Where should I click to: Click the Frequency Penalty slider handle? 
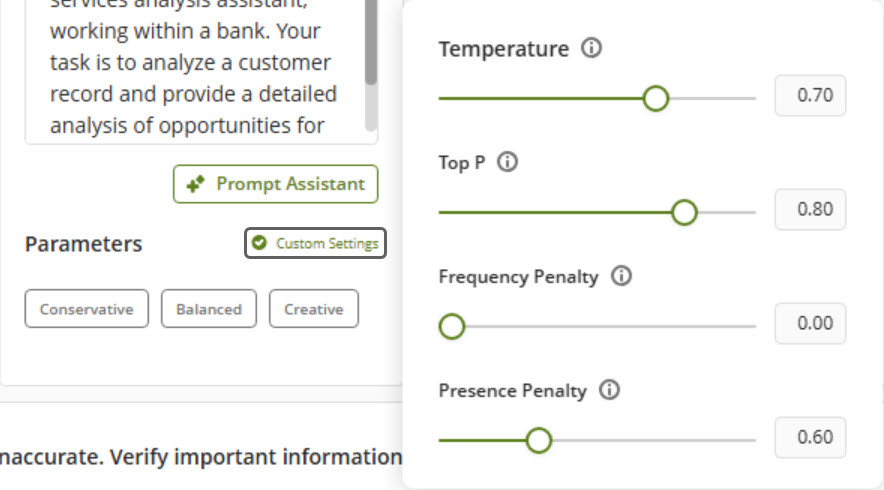click(452, 326)
